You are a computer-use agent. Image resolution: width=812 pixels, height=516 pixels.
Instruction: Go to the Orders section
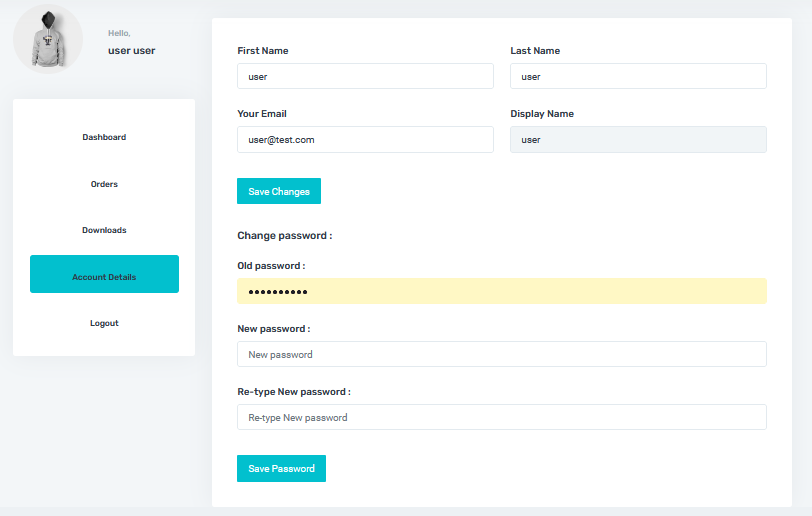tap(104, 184)
